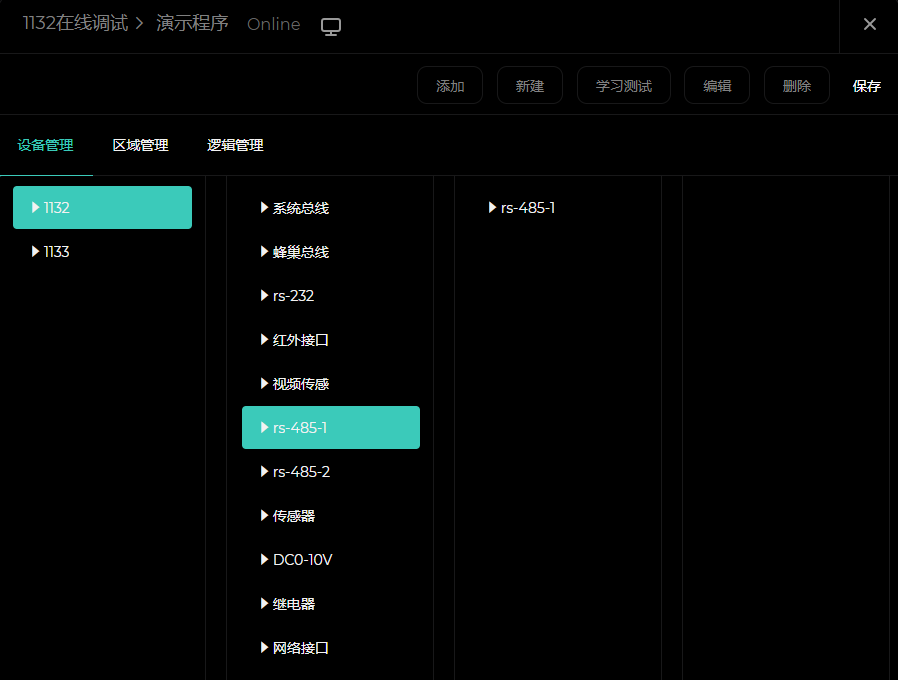Image resolution: width=898 pixels, height=680 pixels.
Task: Click the 演示程序 breadcrumb title
Action: [x=192, y=23]
